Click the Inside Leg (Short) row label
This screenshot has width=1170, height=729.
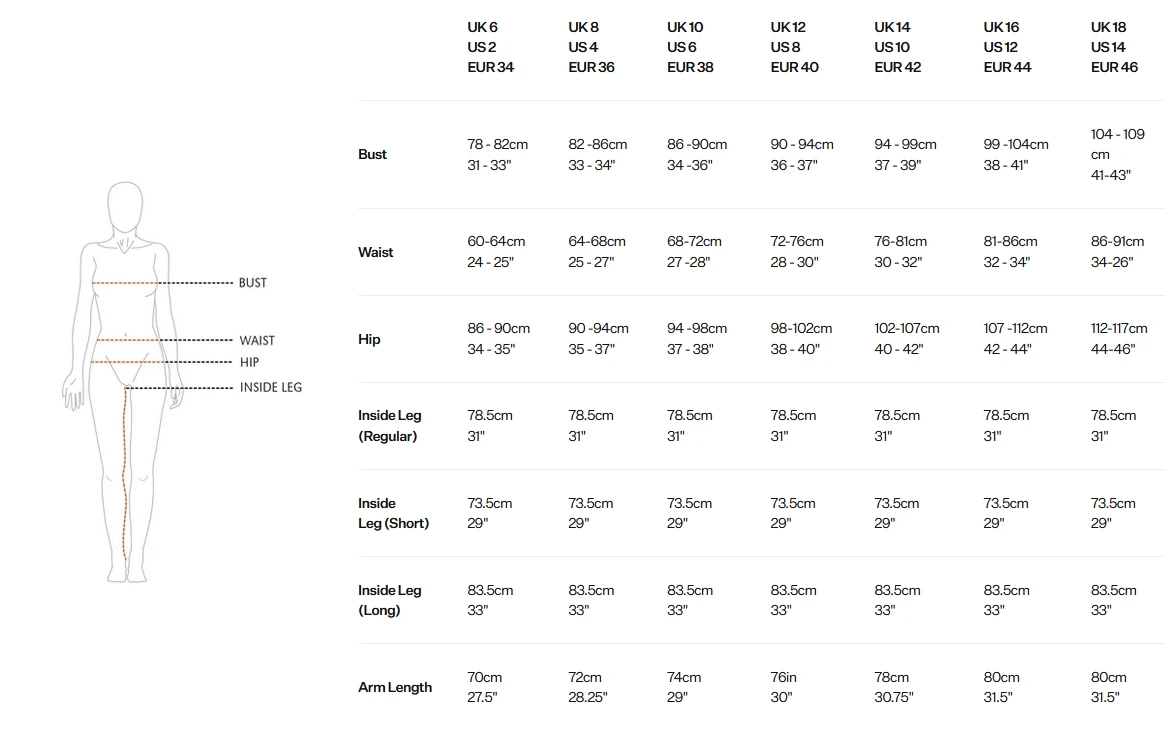393,513
